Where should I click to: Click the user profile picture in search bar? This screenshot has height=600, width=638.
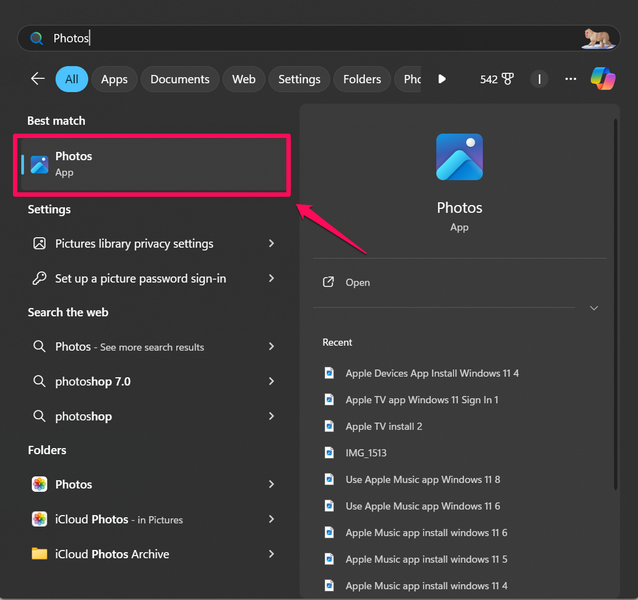pyautogui.click(x=598, y=38)
